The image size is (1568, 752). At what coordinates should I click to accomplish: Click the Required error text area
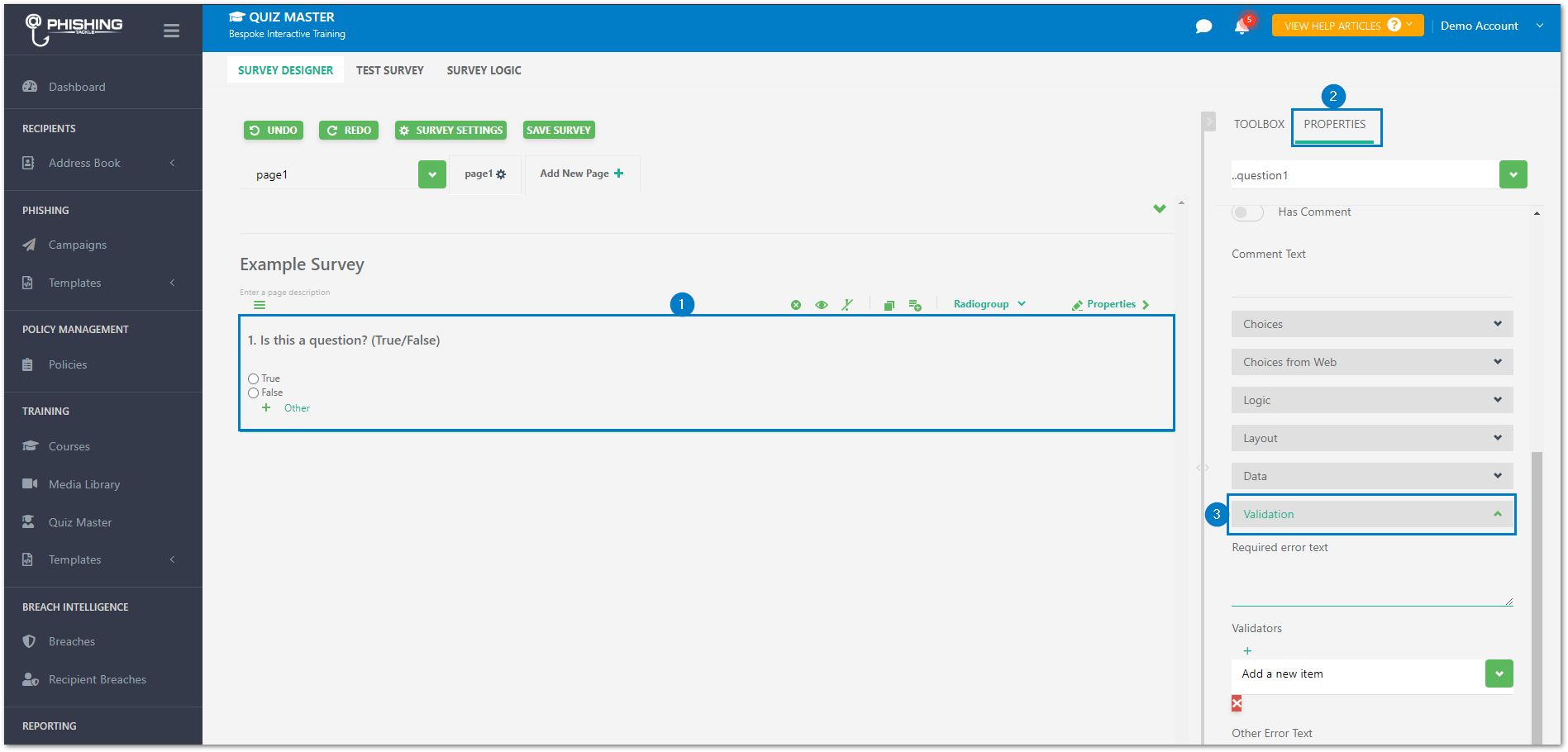coord(1372,583)
